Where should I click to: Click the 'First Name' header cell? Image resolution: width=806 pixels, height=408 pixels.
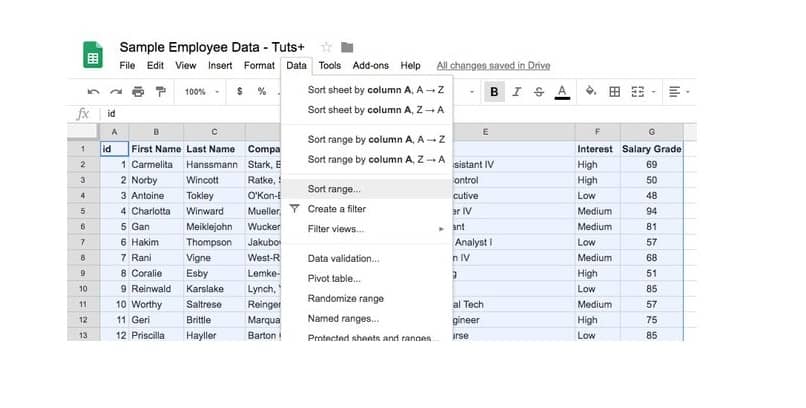tap(156, 149)
